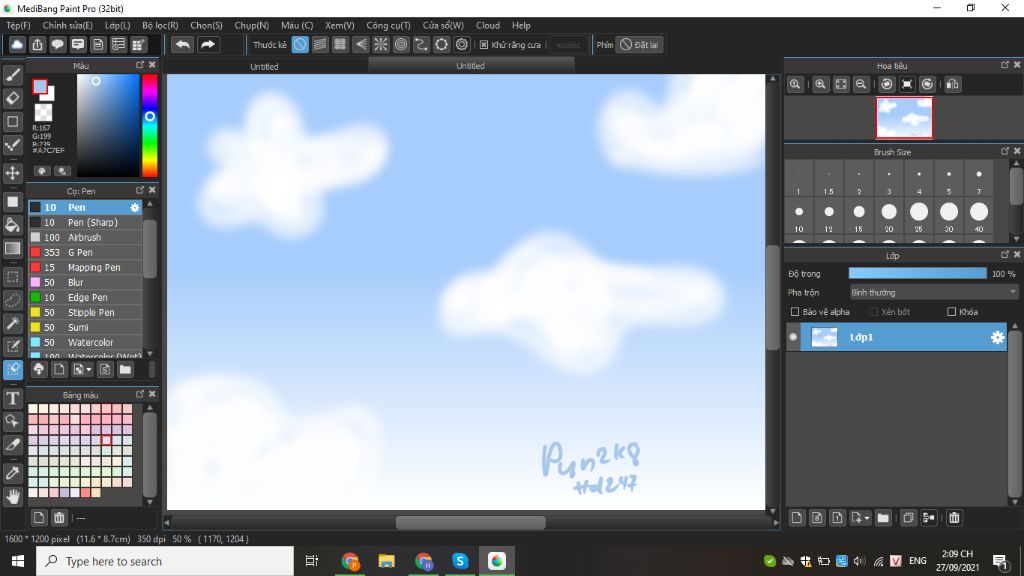Select the Text tool
This screenshot has height=576, width=1024.
pos(12,398)
